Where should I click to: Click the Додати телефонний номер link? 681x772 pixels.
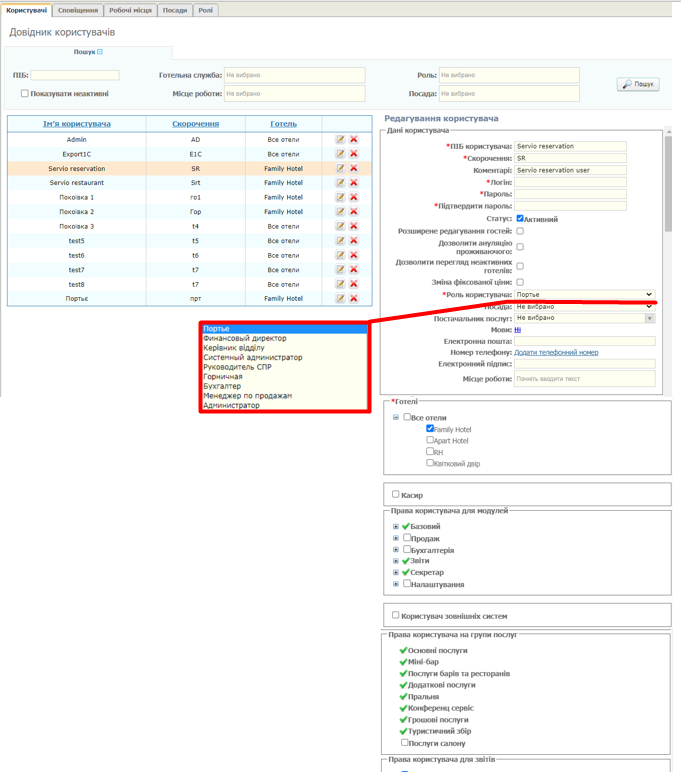pyautogui.click(x=556, y=353)
